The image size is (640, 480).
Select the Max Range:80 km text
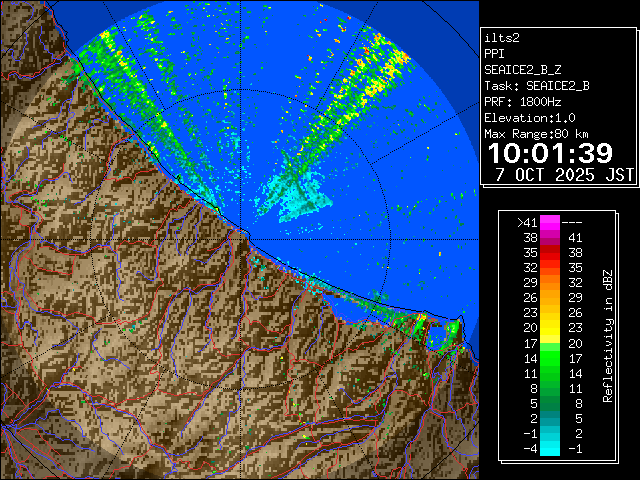click(536, 133)
